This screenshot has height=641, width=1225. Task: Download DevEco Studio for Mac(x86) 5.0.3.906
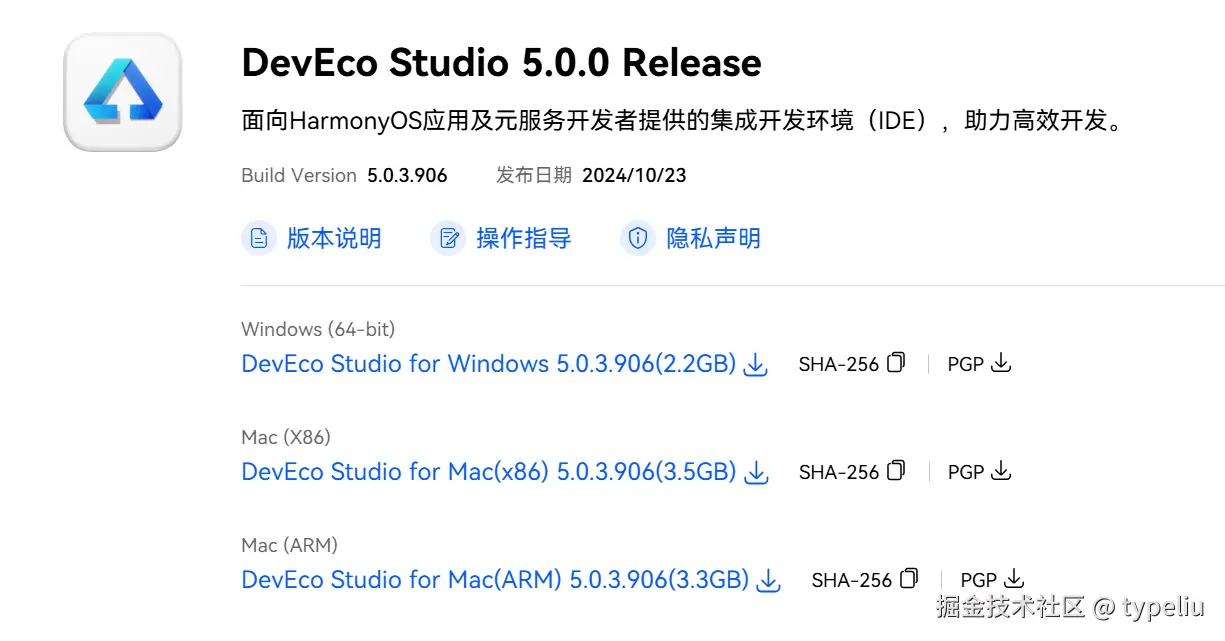pyautogui.click(x=488, y=472)
